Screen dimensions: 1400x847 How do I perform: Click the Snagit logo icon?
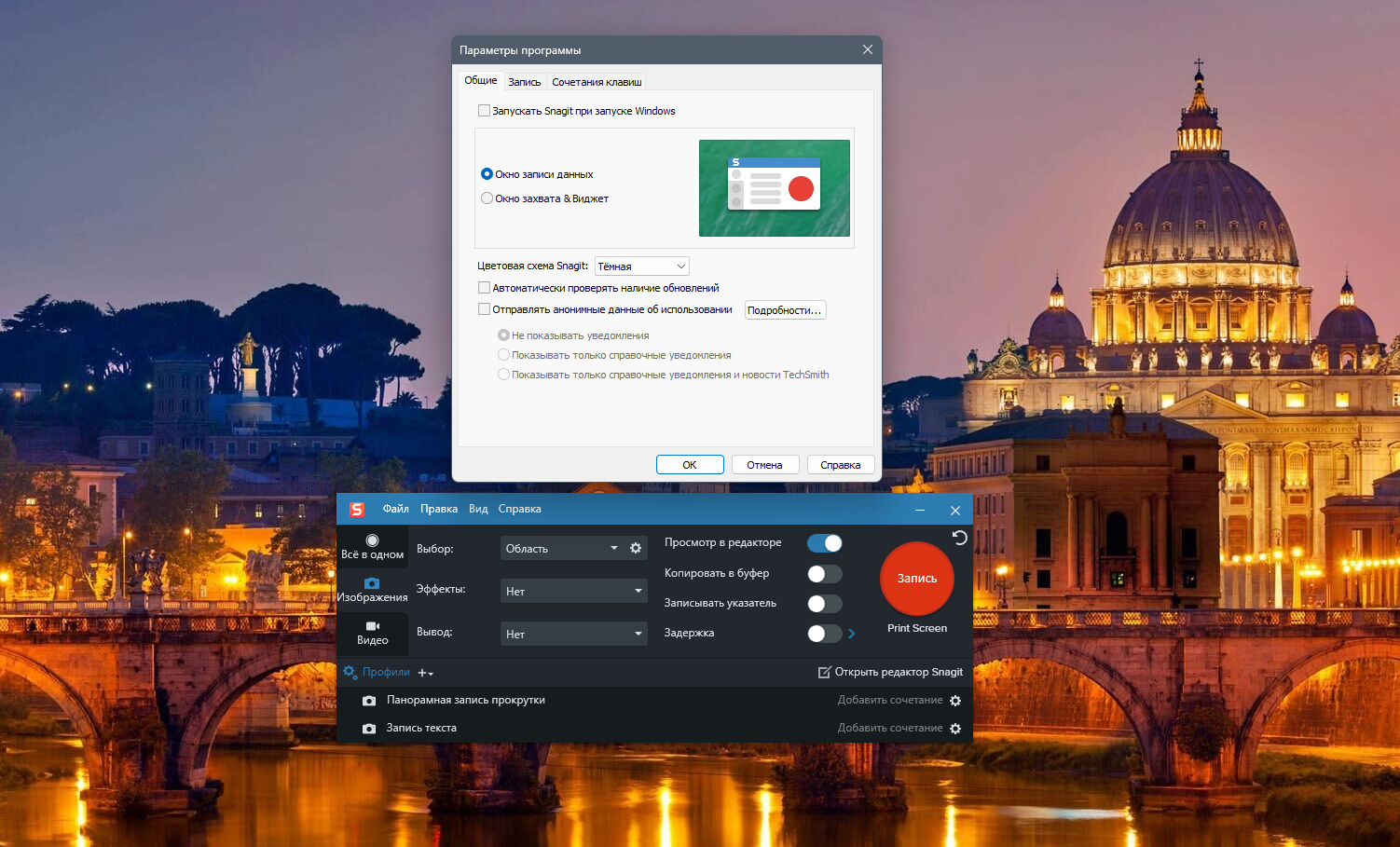[357, 510]
